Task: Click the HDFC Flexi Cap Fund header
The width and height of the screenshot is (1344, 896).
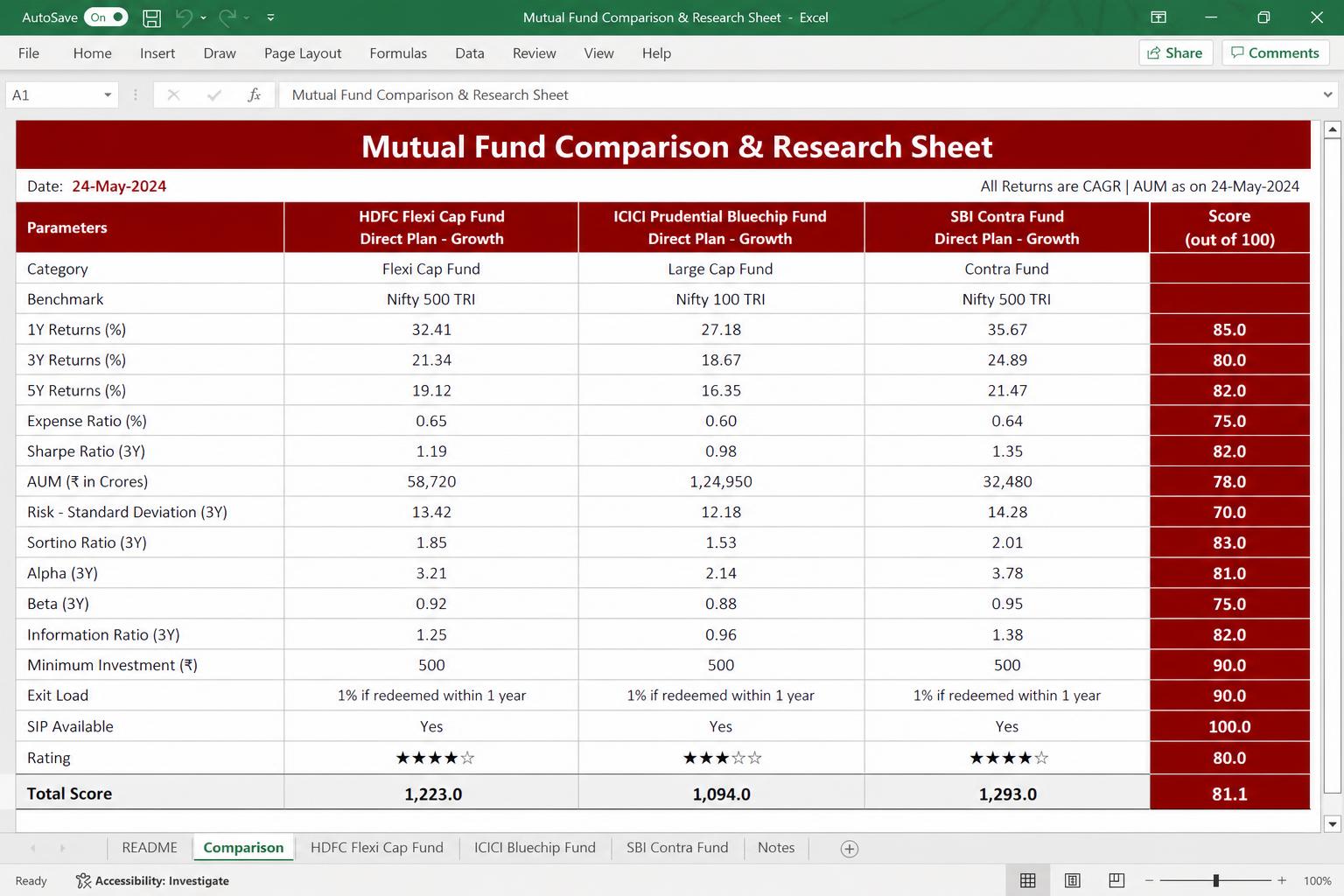Action: (431, 227)
